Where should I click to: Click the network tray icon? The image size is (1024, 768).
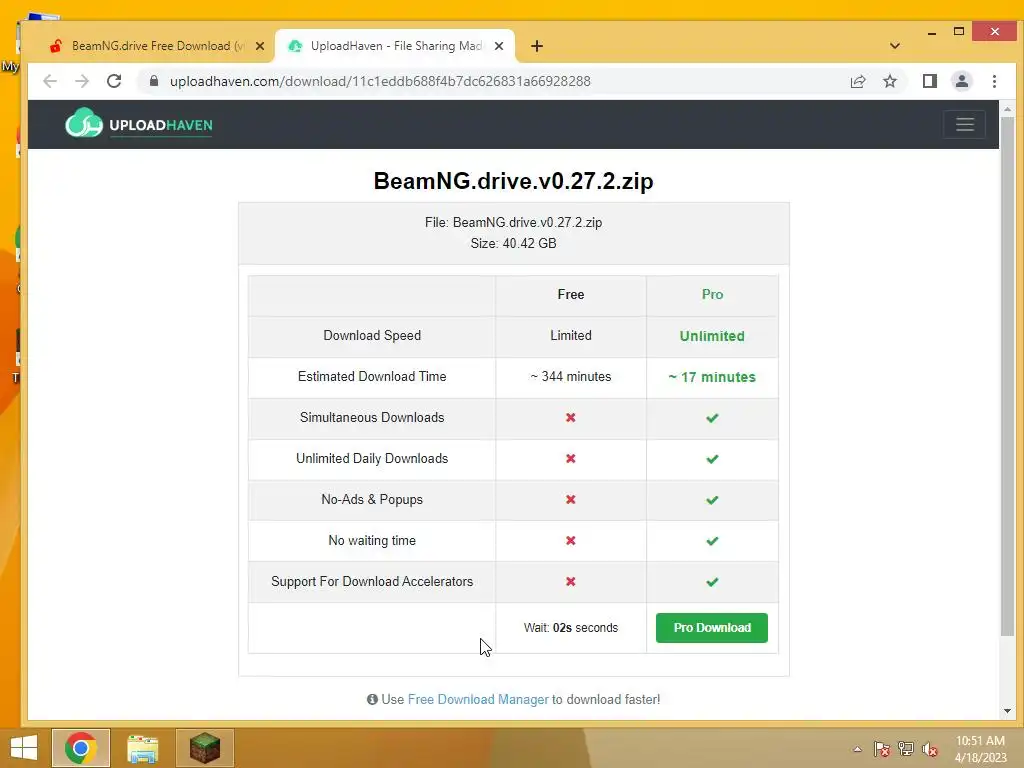(906, 749)
